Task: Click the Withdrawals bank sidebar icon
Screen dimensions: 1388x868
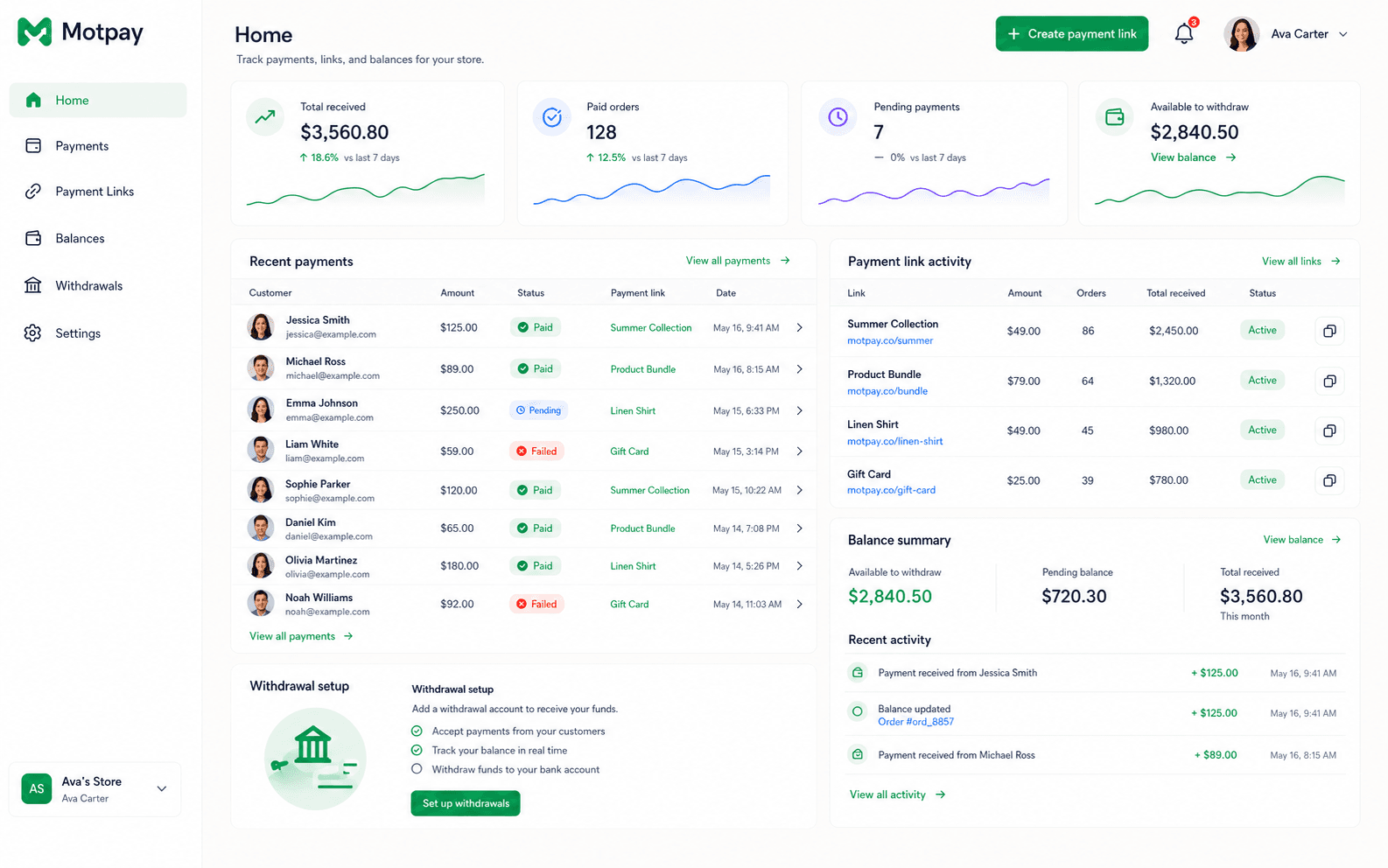Action: 33,285
